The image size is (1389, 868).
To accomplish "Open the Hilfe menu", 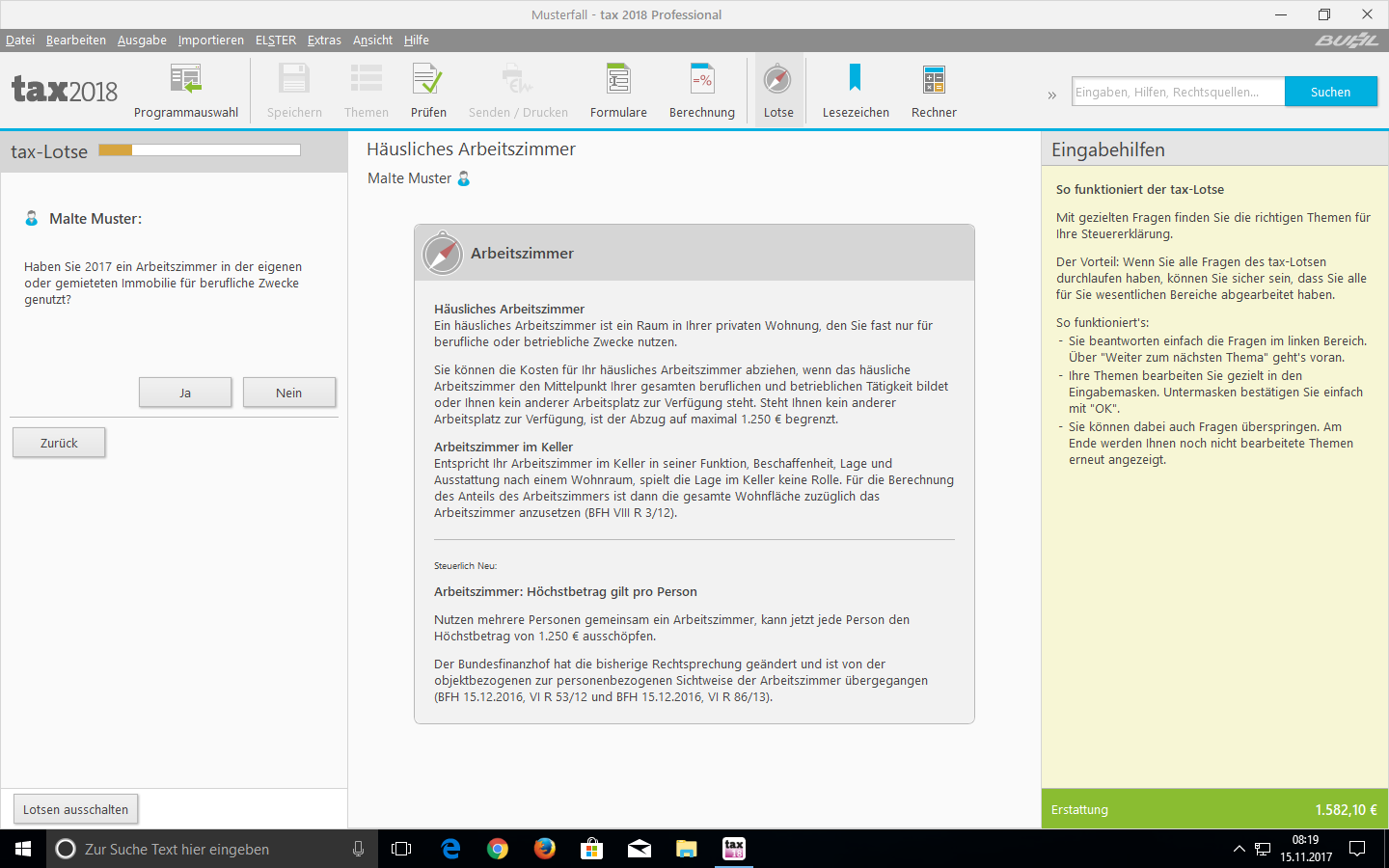I will 417,41.
